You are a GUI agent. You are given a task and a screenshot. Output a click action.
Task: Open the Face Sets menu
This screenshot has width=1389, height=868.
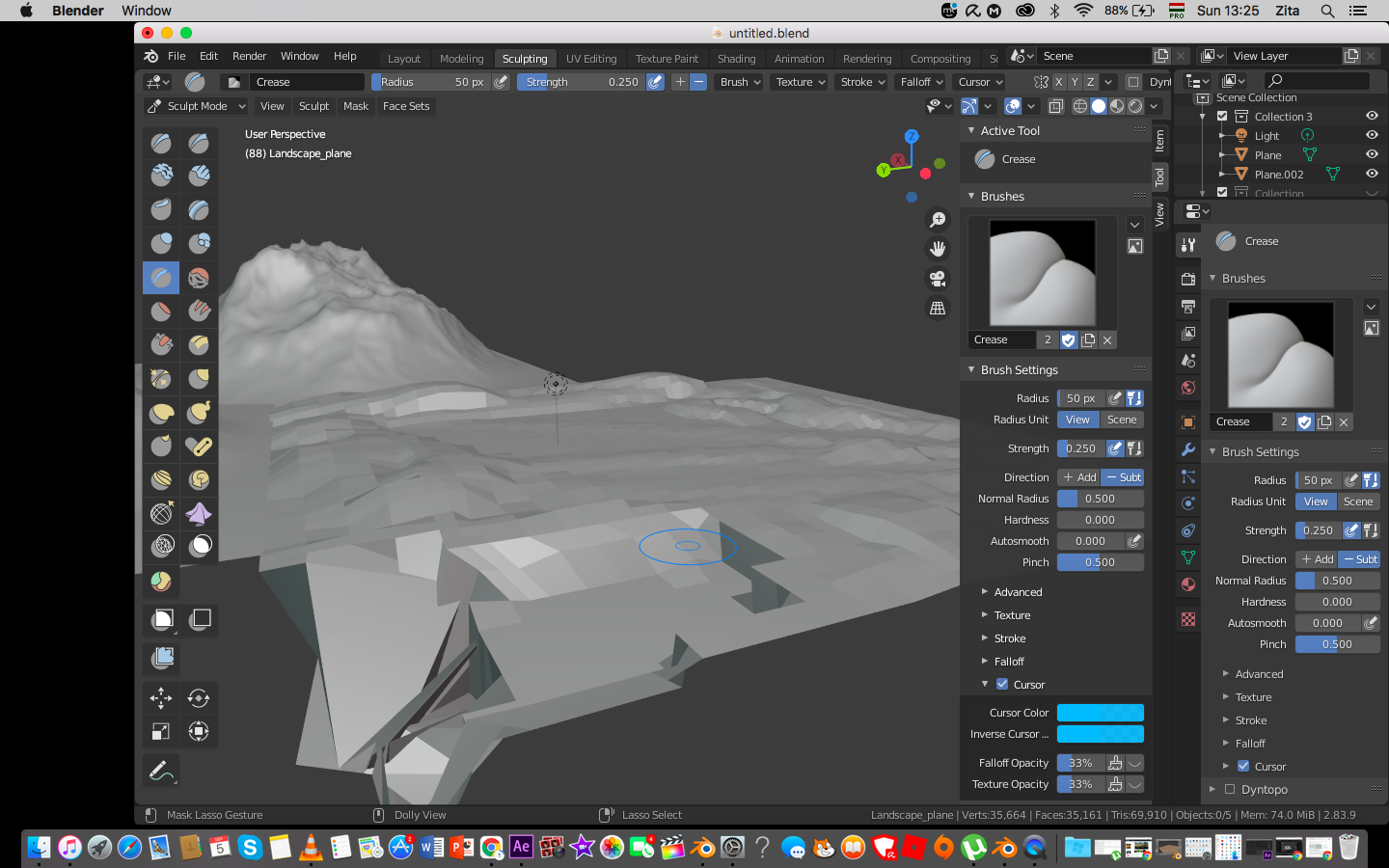click(x=406, y=106)
